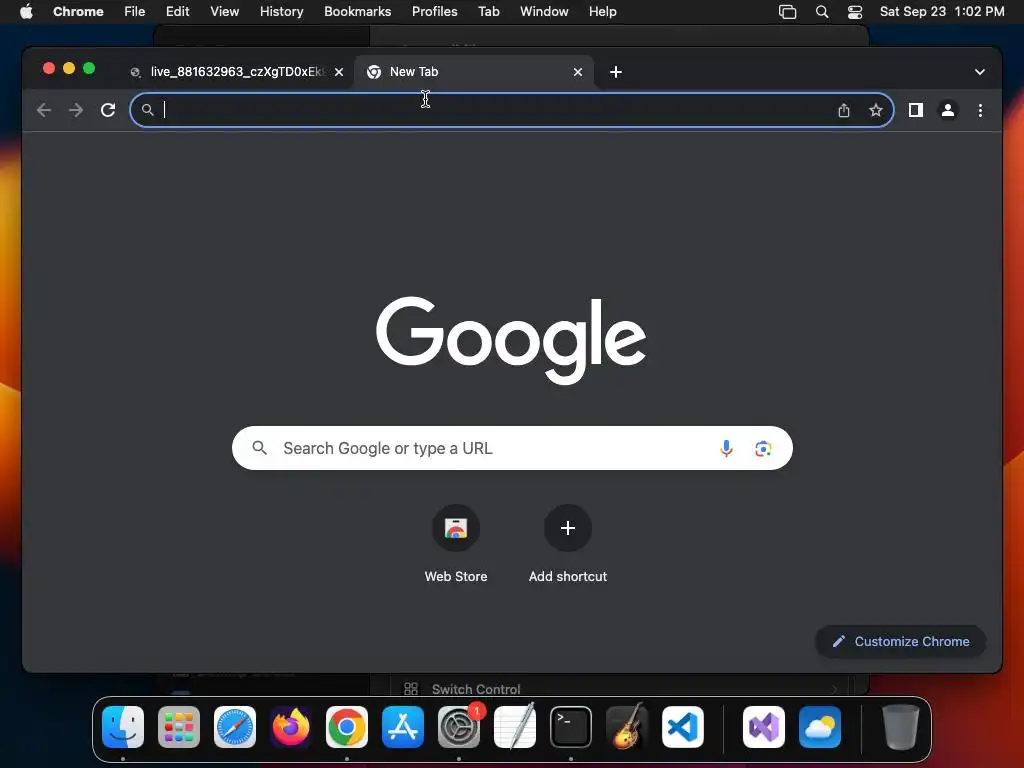The width and height of the screenshot is (1024, 768).
Task: Open the History menu
Action: (281, 12)
